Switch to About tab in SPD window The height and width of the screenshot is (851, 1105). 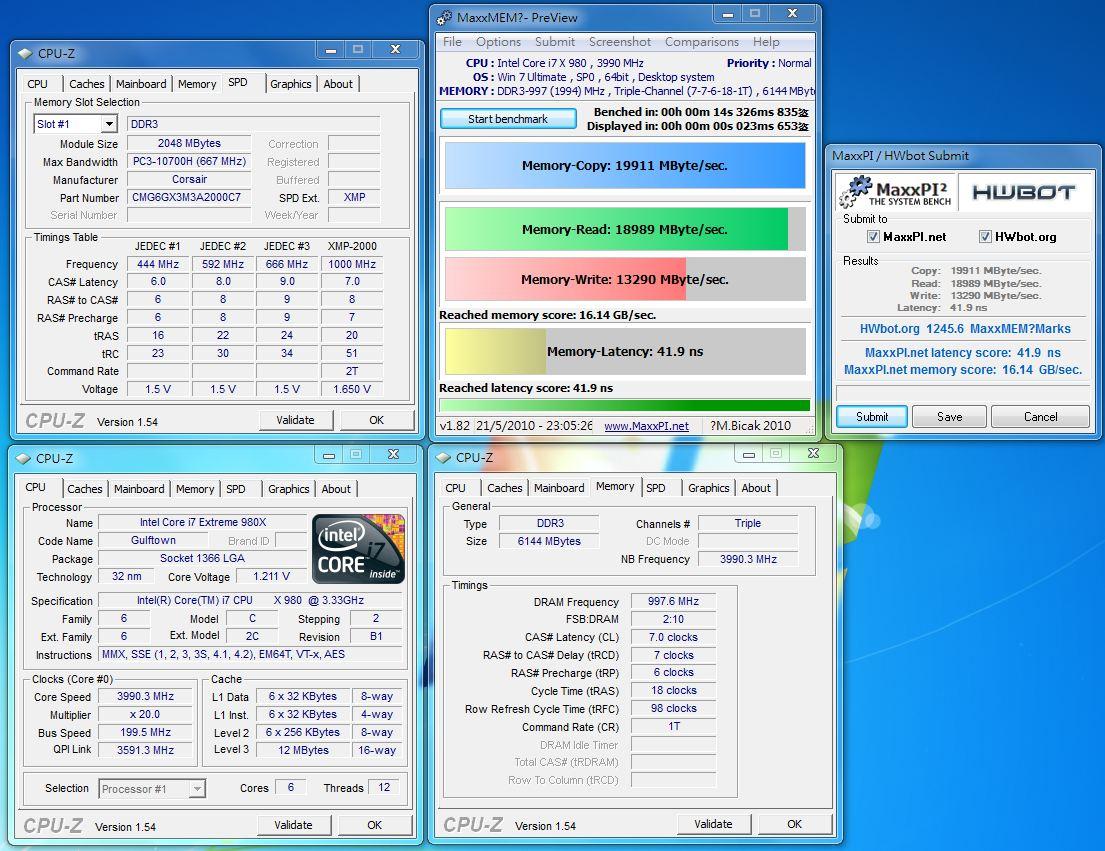(x=338, y=84)
